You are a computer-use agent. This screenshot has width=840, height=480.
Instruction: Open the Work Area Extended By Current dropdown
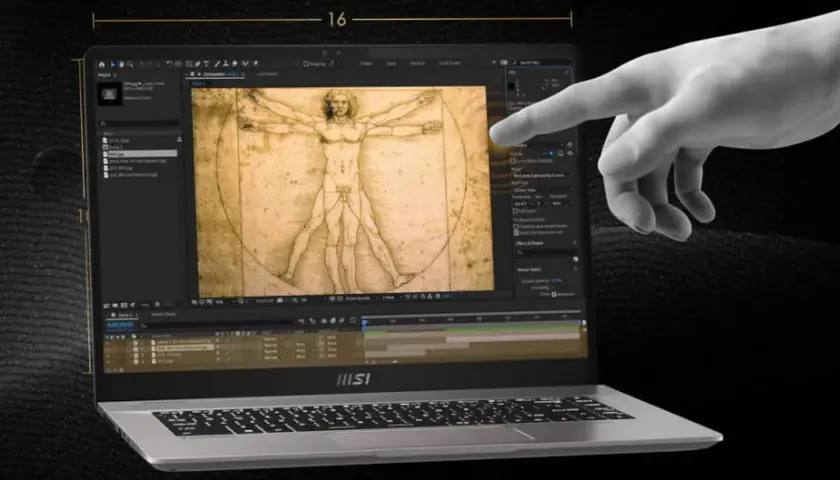tap(542, 175)
